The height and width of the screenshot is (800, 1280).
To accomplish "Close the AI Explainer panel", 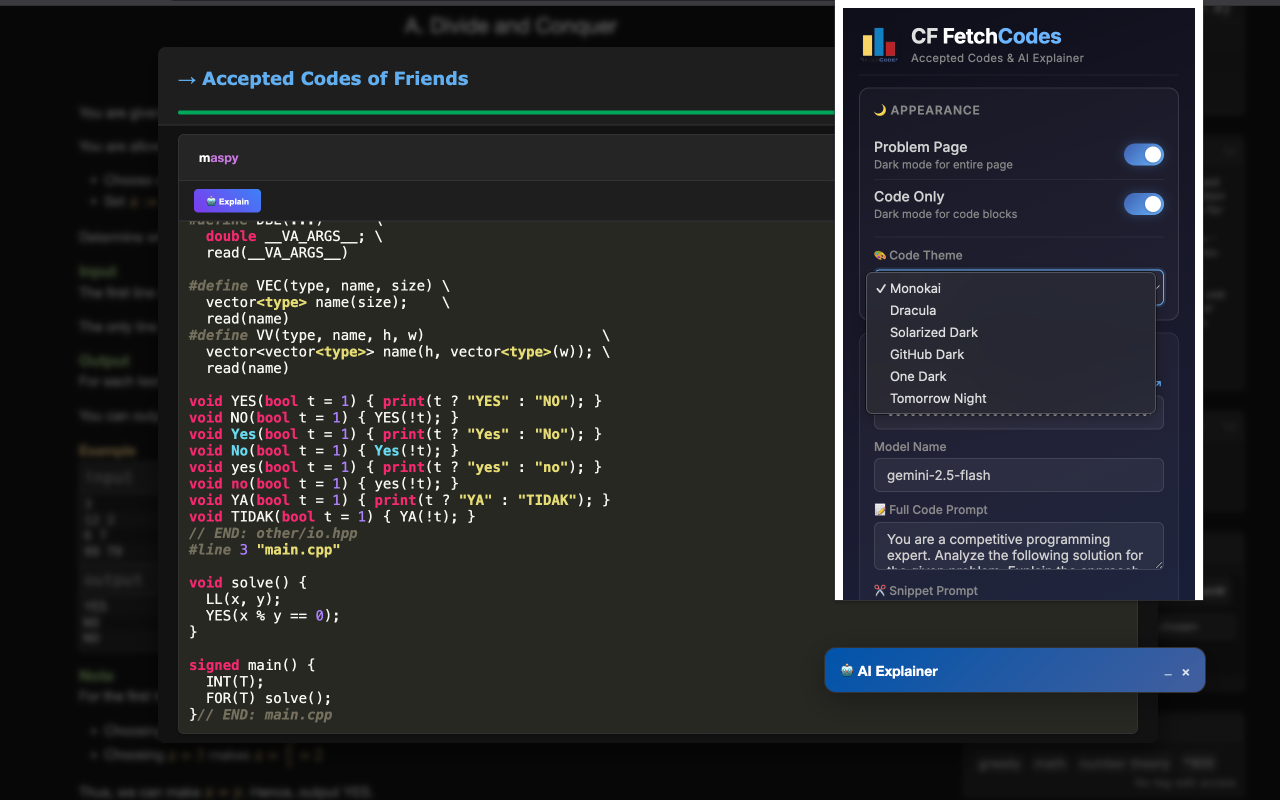I will point(1186,672).
